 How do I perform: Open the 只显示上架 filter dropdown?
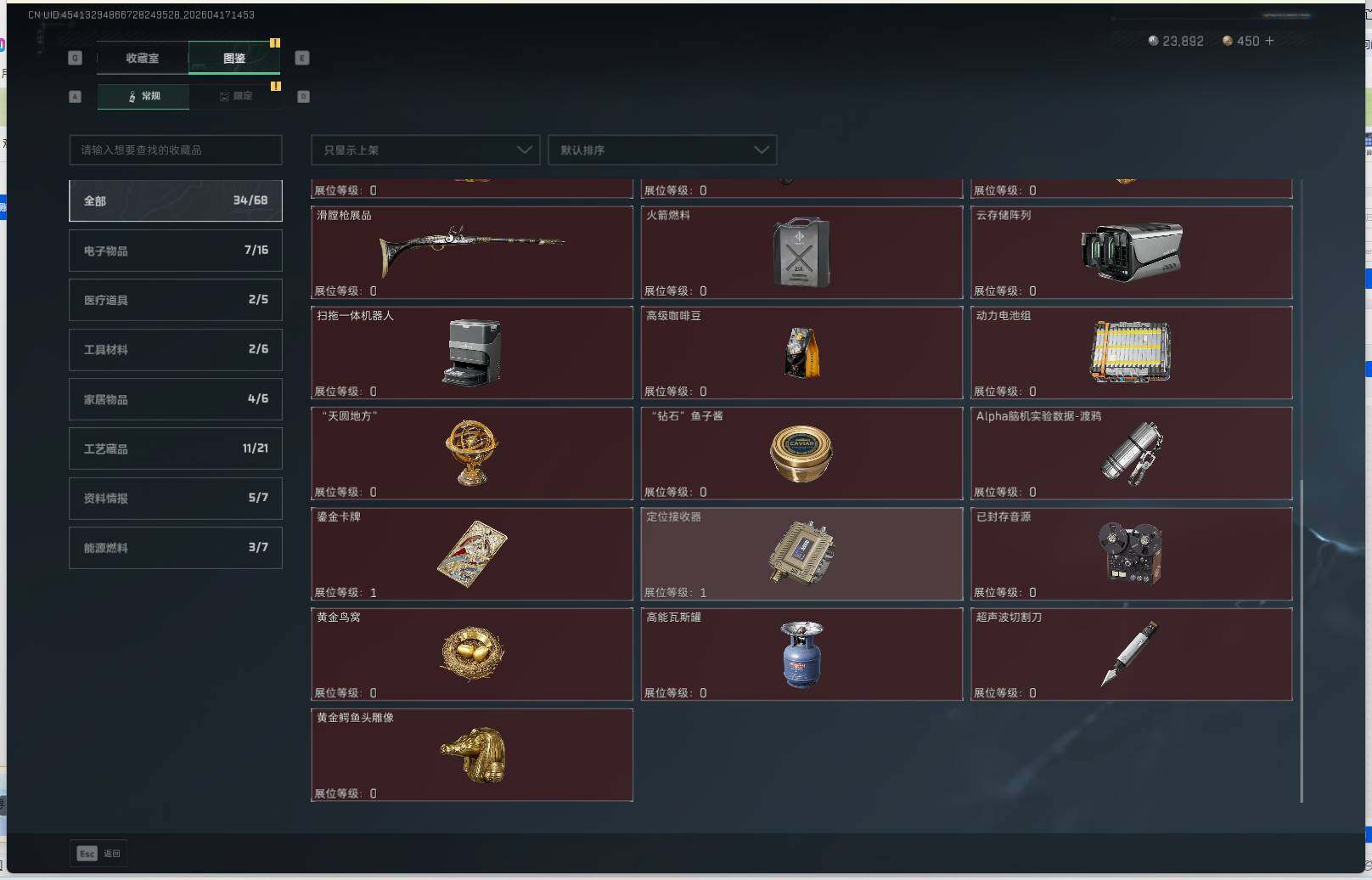(425, 149)
